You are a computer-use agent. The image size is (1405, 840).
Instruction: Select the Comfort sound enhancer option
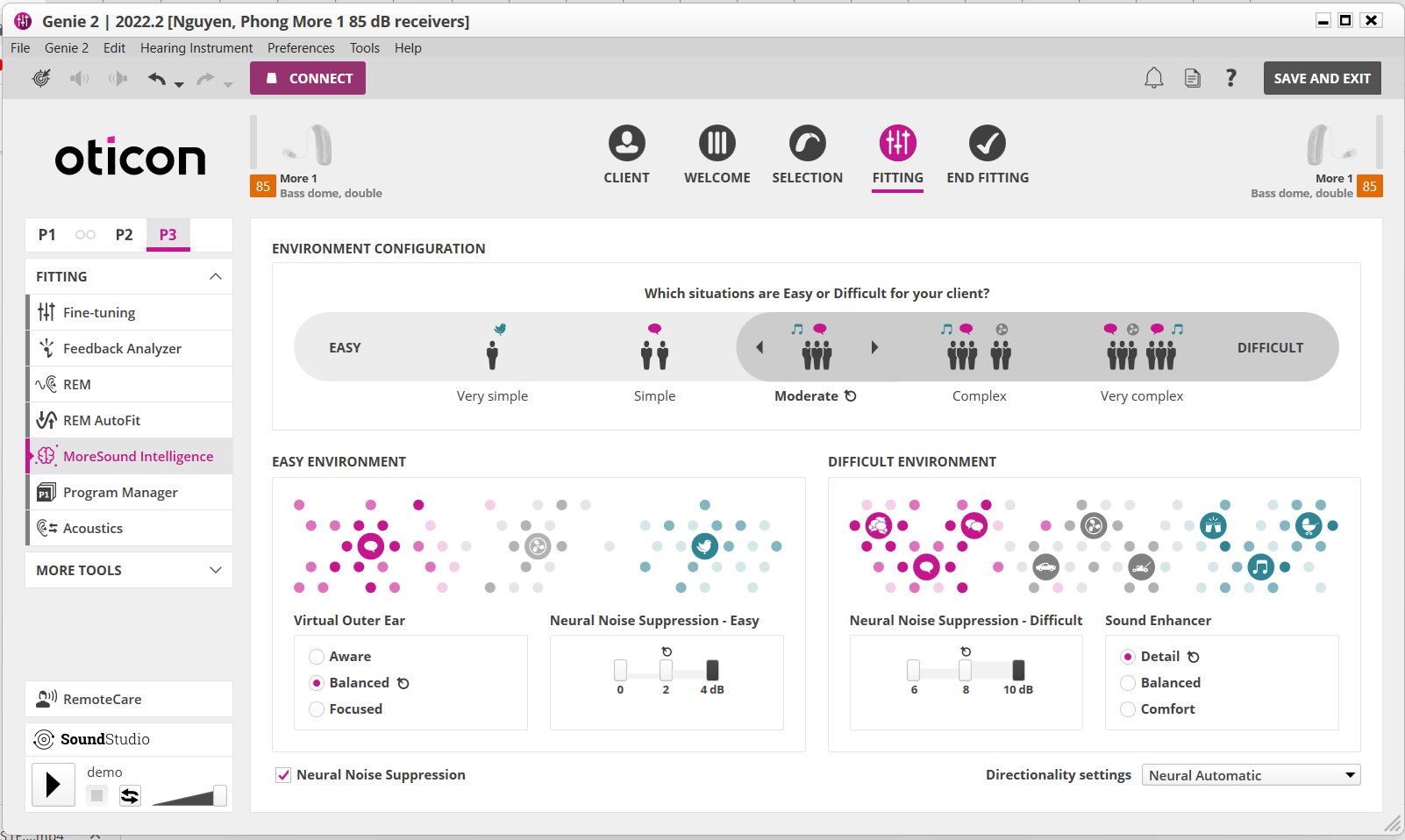1128,709
